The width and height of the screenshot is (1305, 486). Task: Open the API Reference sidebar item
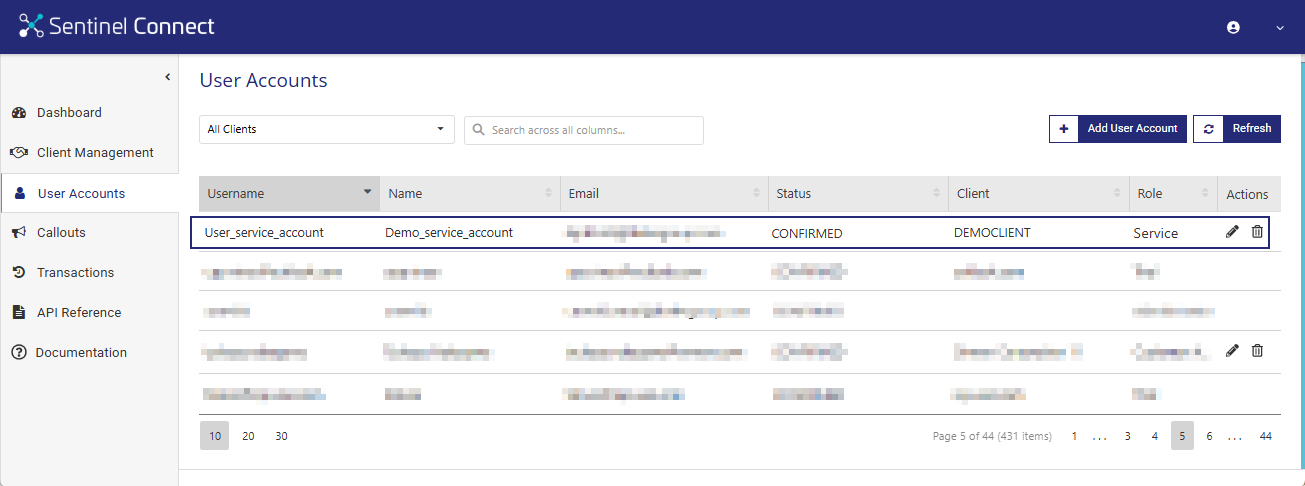[78, 313]
